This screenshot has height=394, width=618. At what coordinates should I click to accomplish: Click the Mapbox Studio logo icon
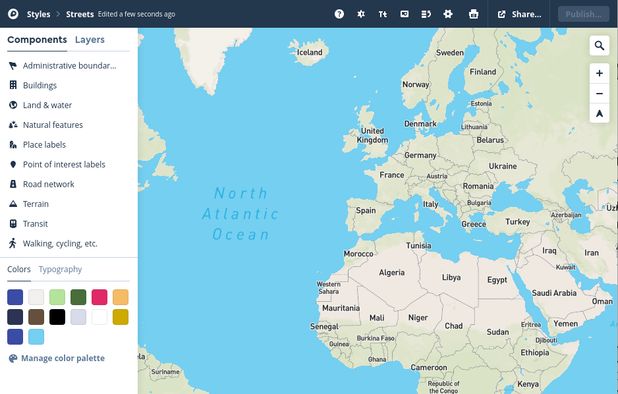pos(13,14)
